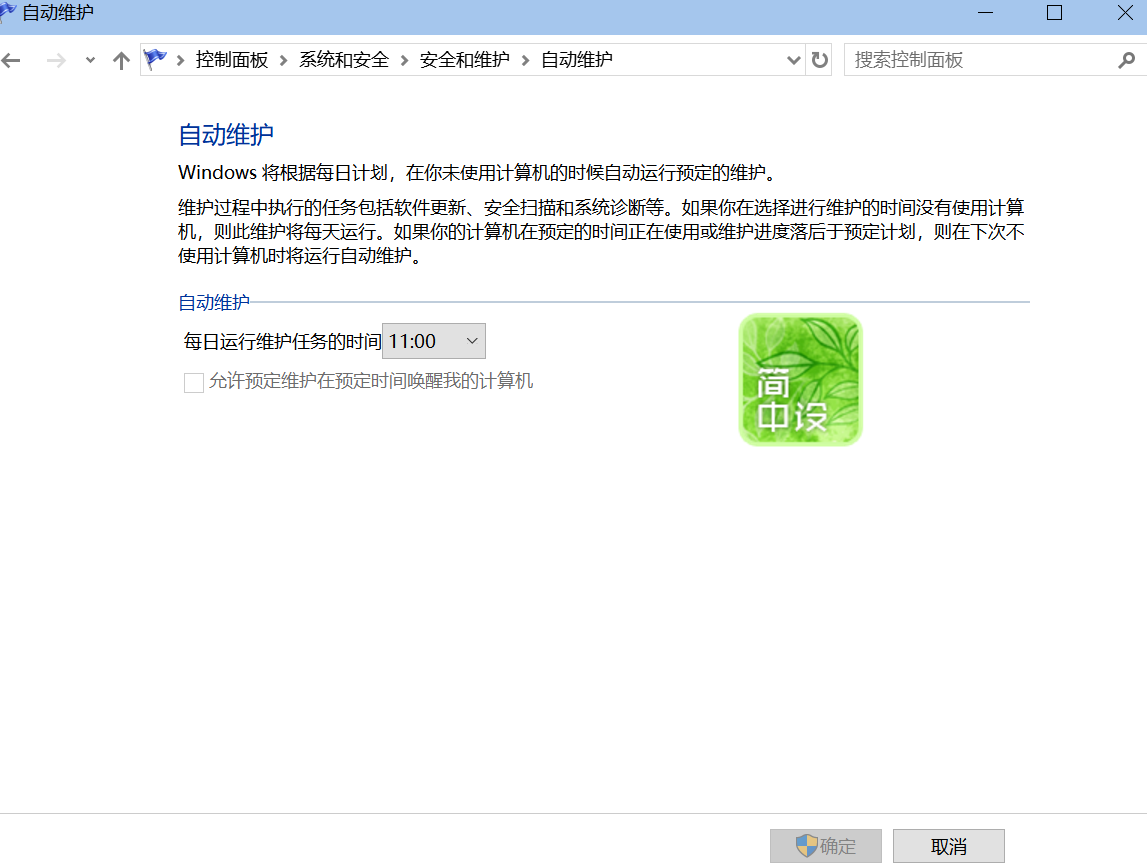
Task: Refresh the control panel page
Action: (820, 60)
